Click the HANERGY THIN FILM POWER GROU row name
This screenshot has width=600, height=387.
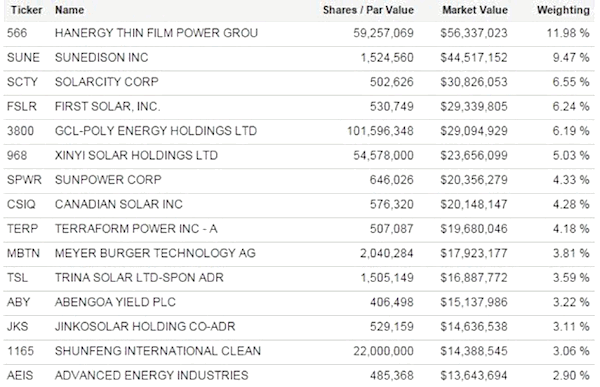pos(156,33)
